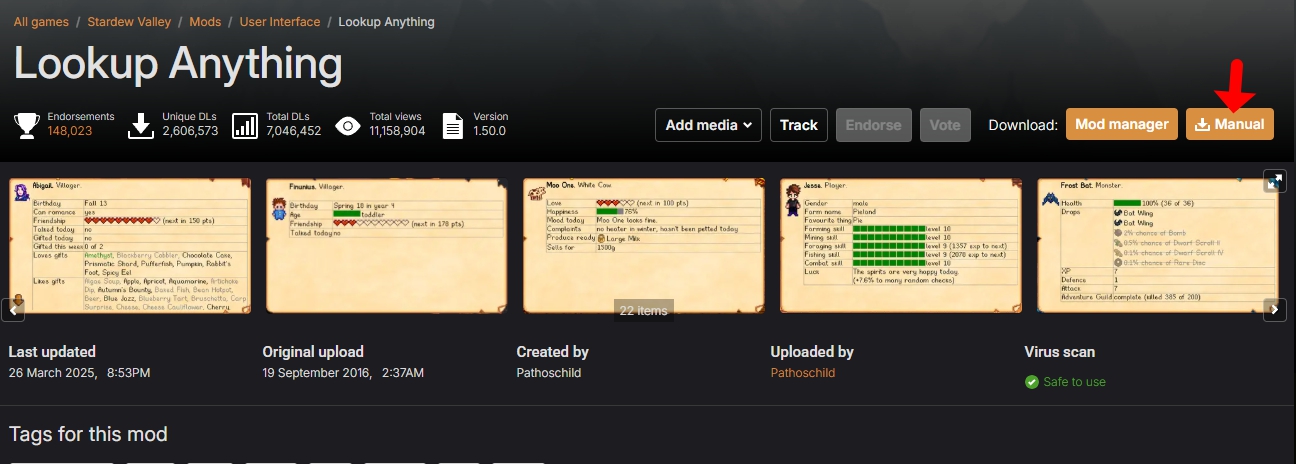Show previous gallery image

[13, 310]
